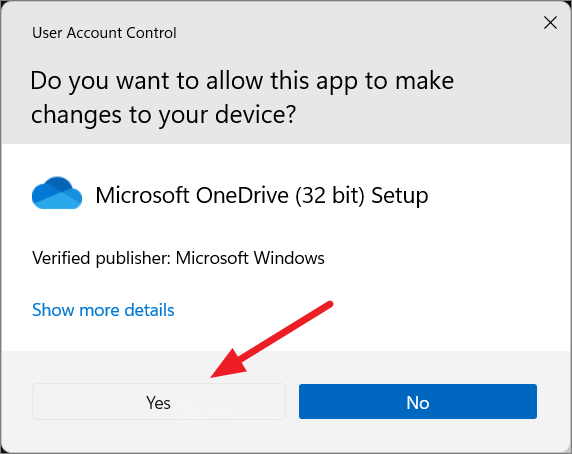
Task: Click the Yes button
Action: click(x=159, y=401)
